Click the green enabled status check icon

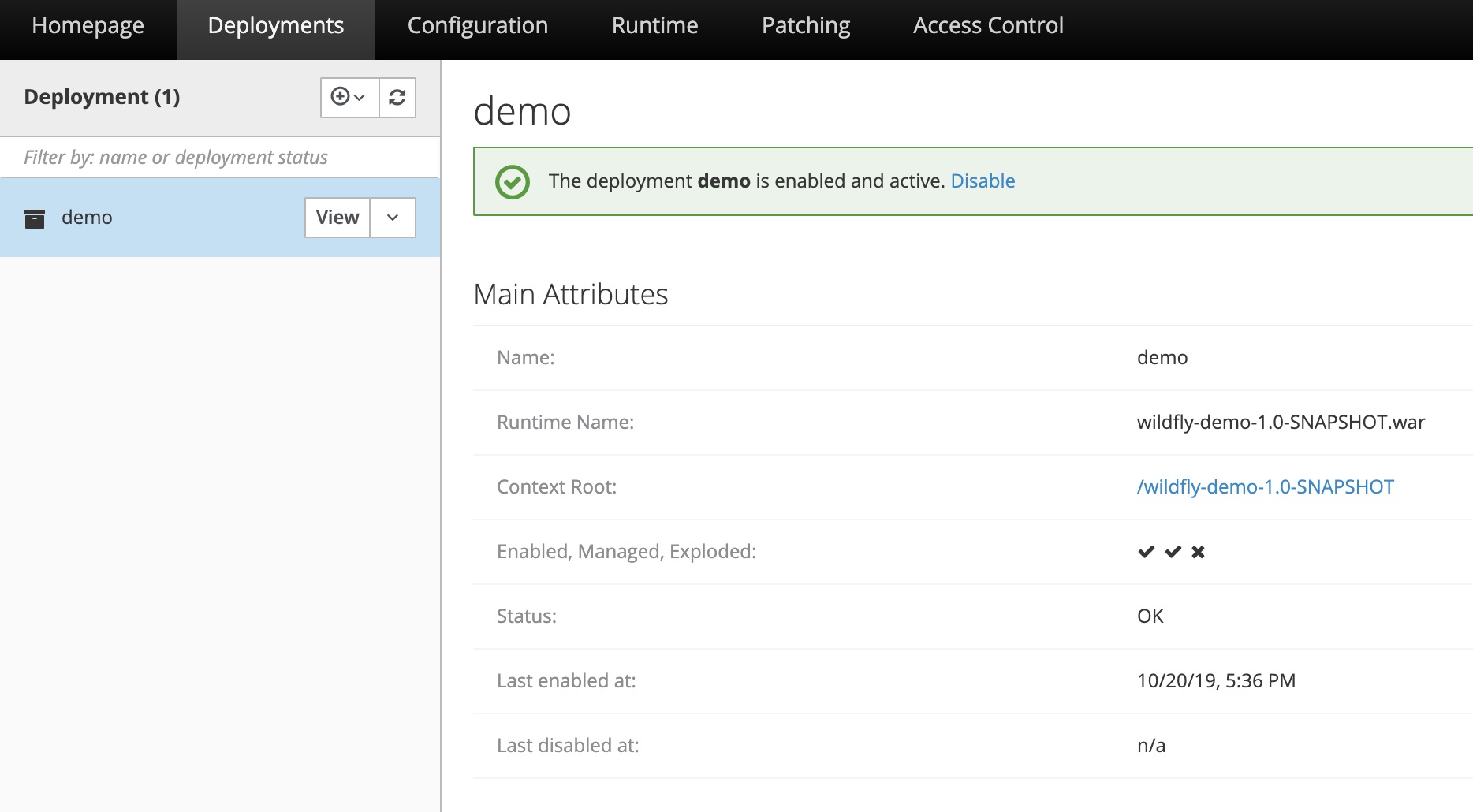(513, 182)
